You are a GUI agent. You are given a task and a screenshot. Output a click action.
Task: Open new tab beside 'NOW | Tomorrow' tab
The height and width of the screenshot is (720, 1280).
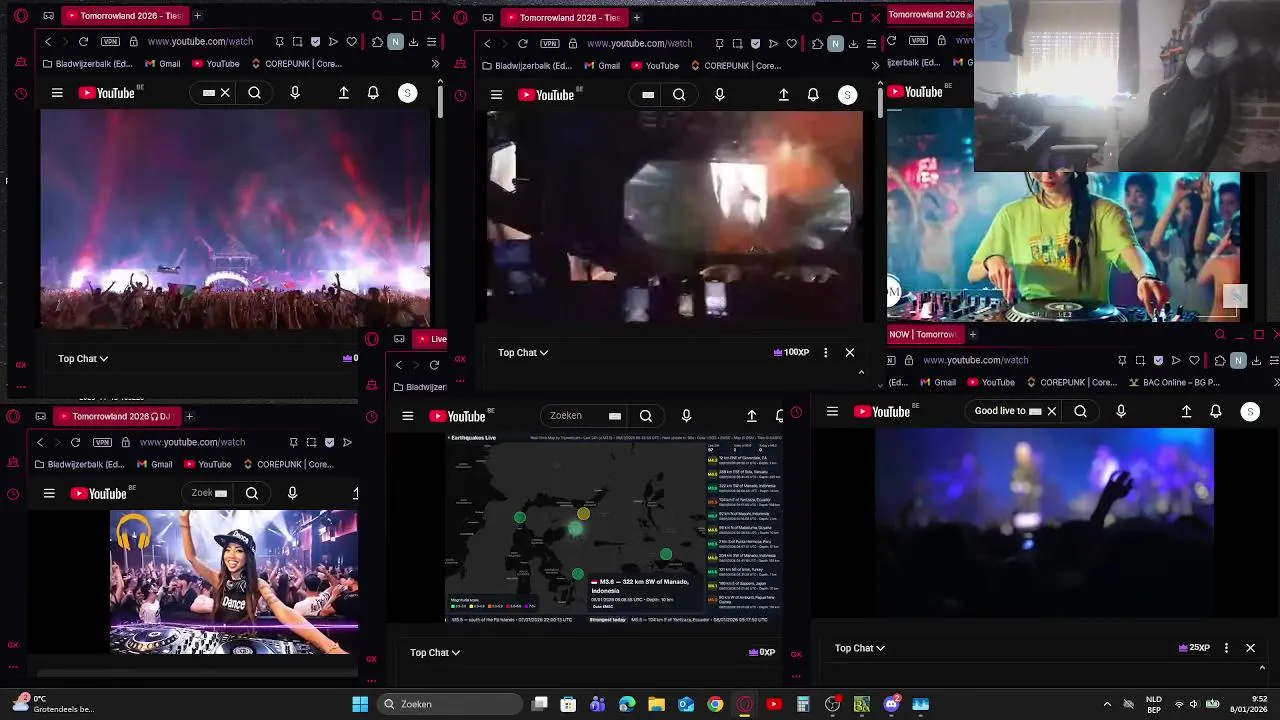(x=972, y=334)
